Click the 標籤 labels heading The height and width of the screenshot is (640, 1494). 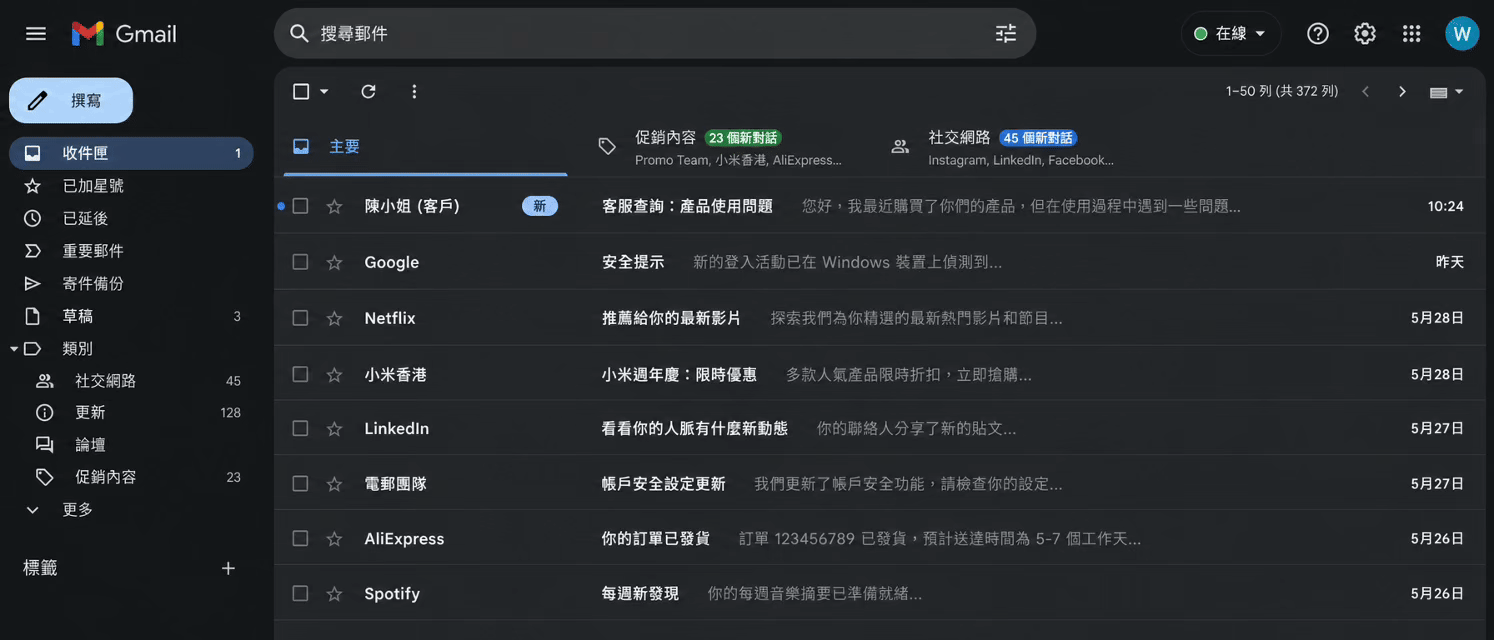40,568
